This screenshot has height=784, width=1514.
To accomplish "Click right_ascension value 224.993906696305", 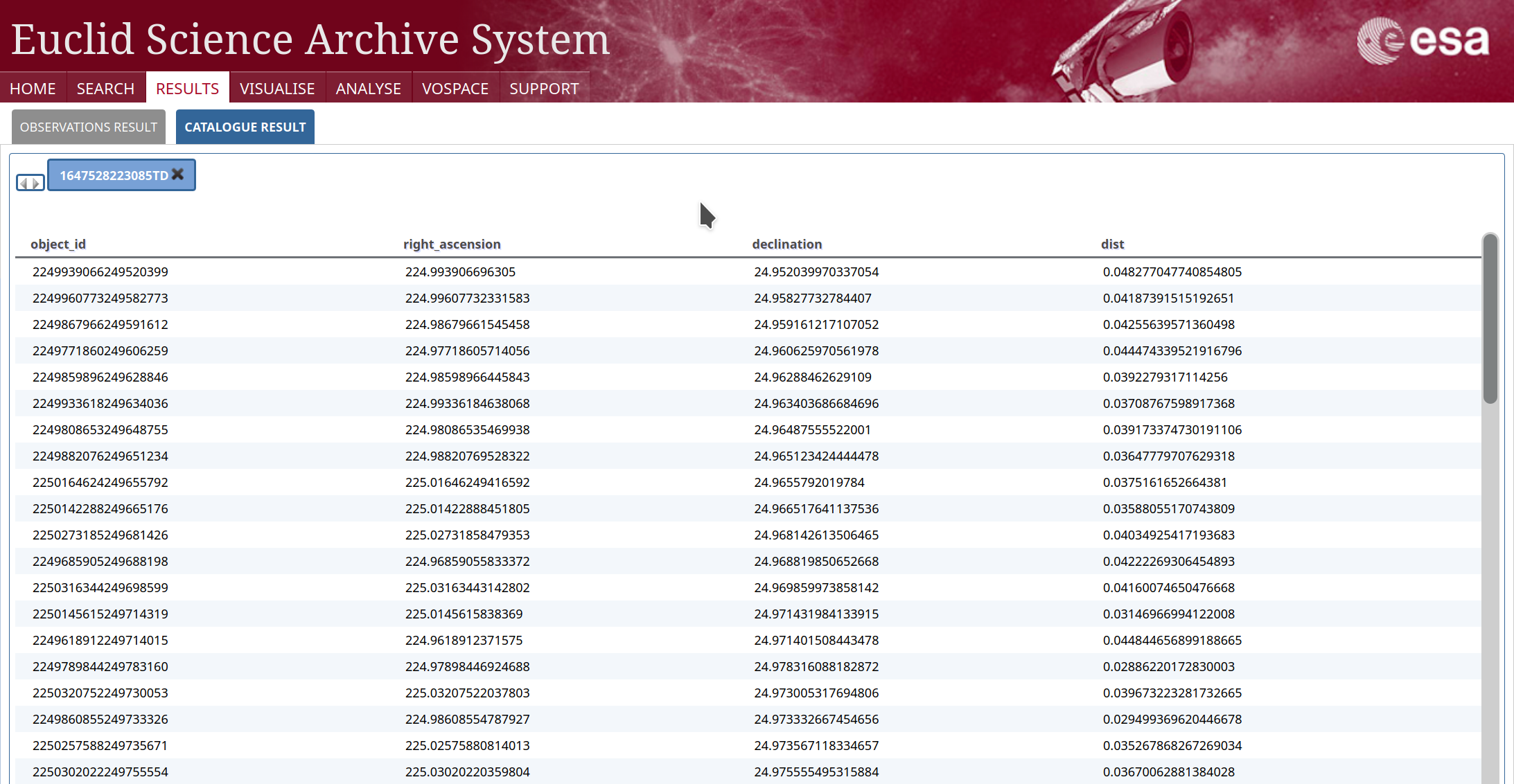I will 461,271.
